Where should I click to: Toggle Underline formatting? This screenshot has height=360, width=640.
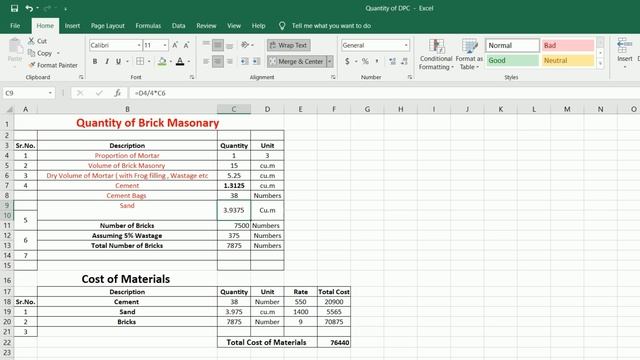[118, 61]
